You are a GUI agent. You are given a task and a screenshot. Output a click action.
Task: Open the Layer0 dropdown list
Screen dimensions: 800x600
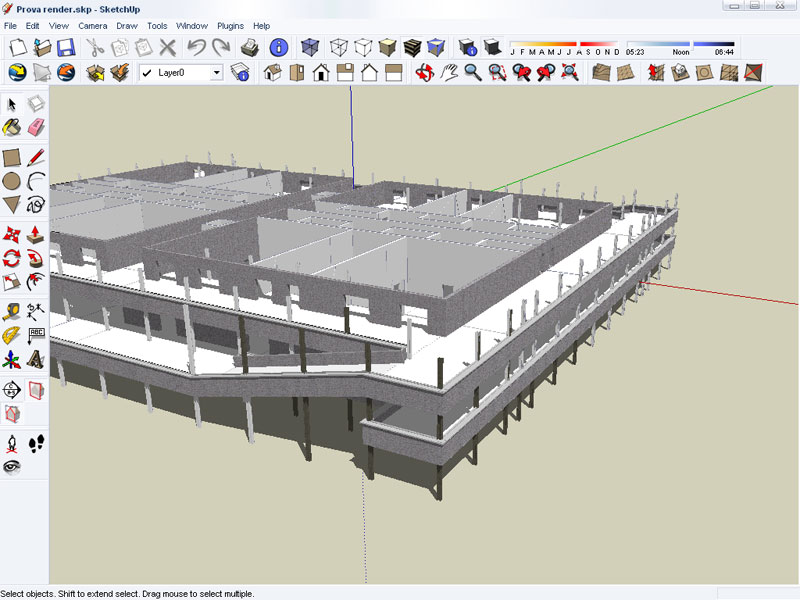click(x=216, y=73)
